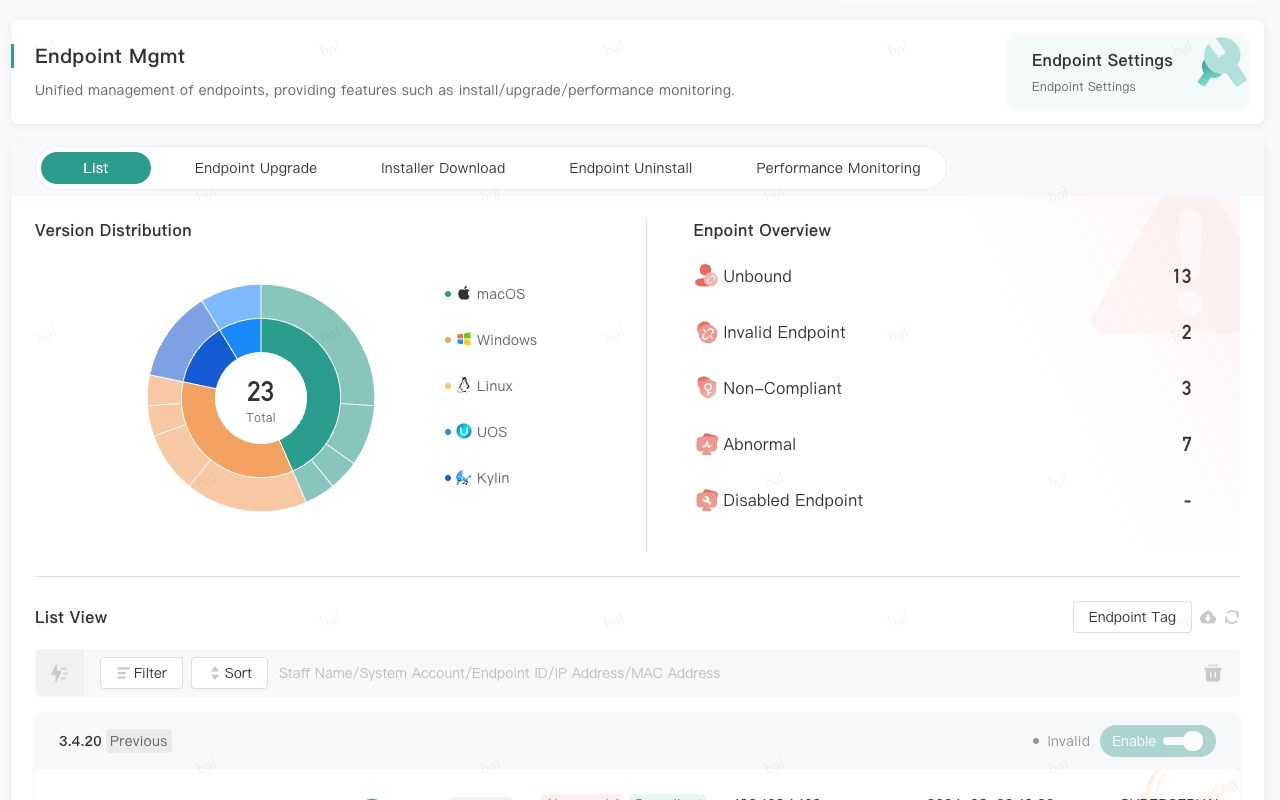The height and width of the screenshot is (800, 1280).
Task: Click the refresh icon next to Endpoint Tag
Action: click(1232, 617)
